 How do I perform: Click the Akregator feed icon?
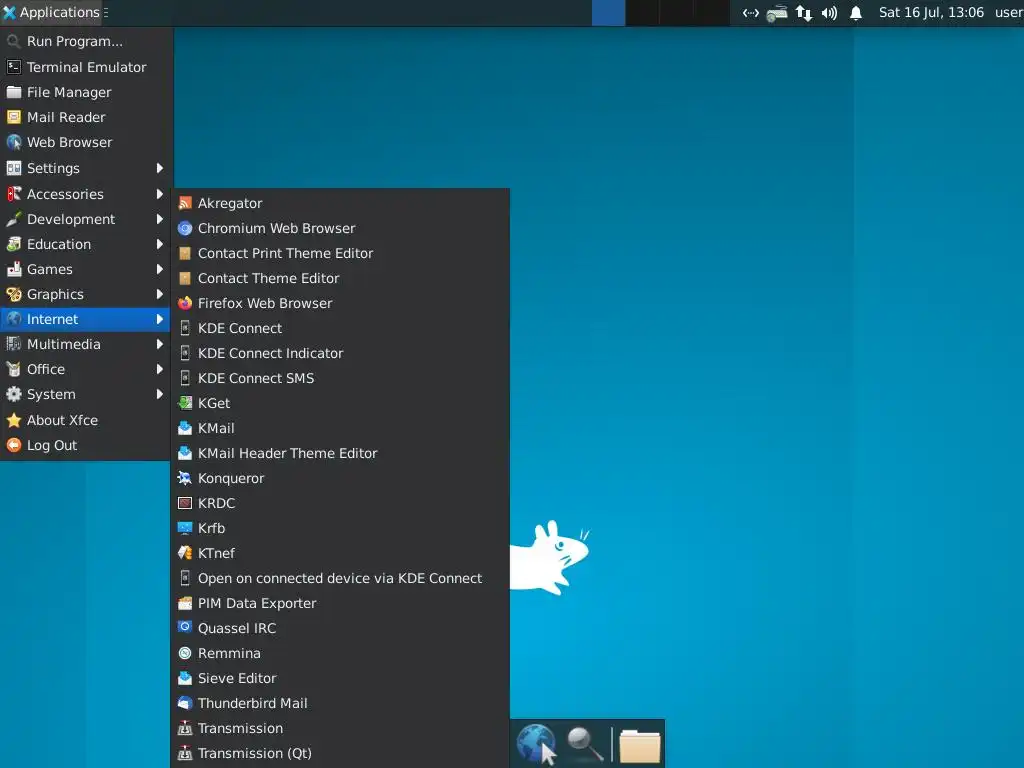click(x=185, y=204)
